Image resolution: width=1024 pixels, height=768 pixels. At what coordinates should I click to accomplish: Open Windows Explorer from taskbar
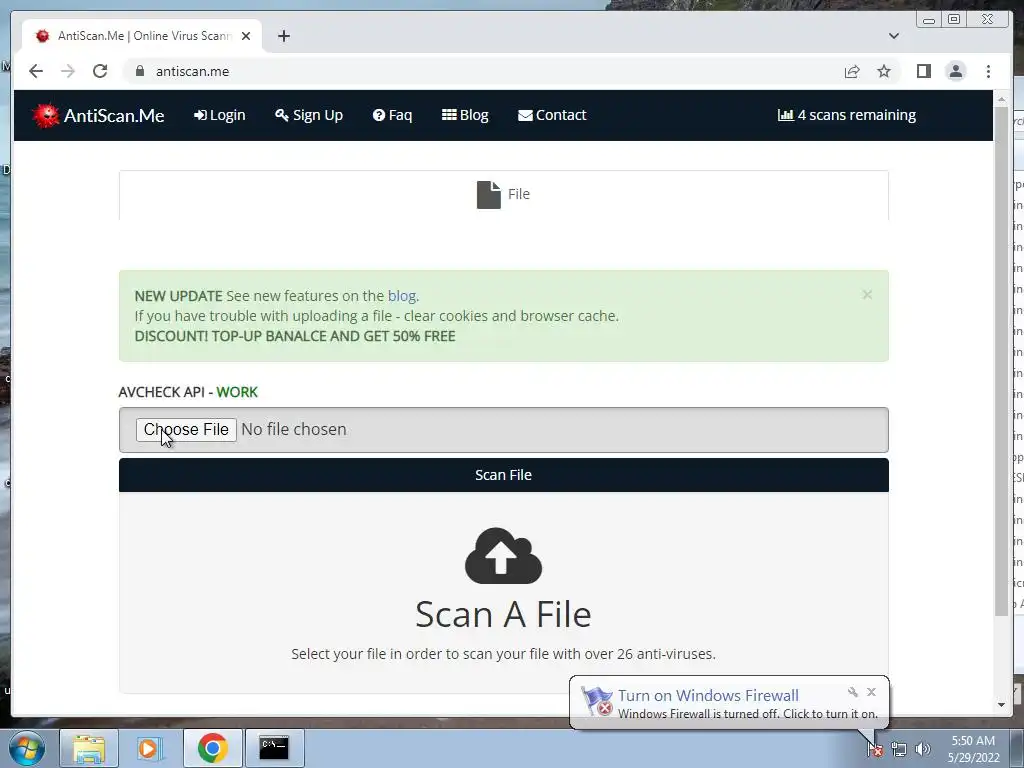click(x=89, y=748)
